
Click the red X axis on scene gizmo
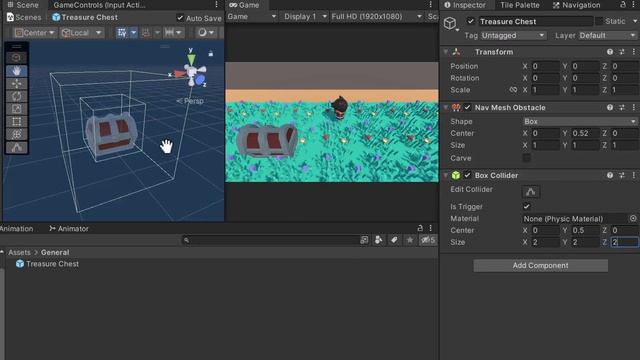[x=179, y=74]
